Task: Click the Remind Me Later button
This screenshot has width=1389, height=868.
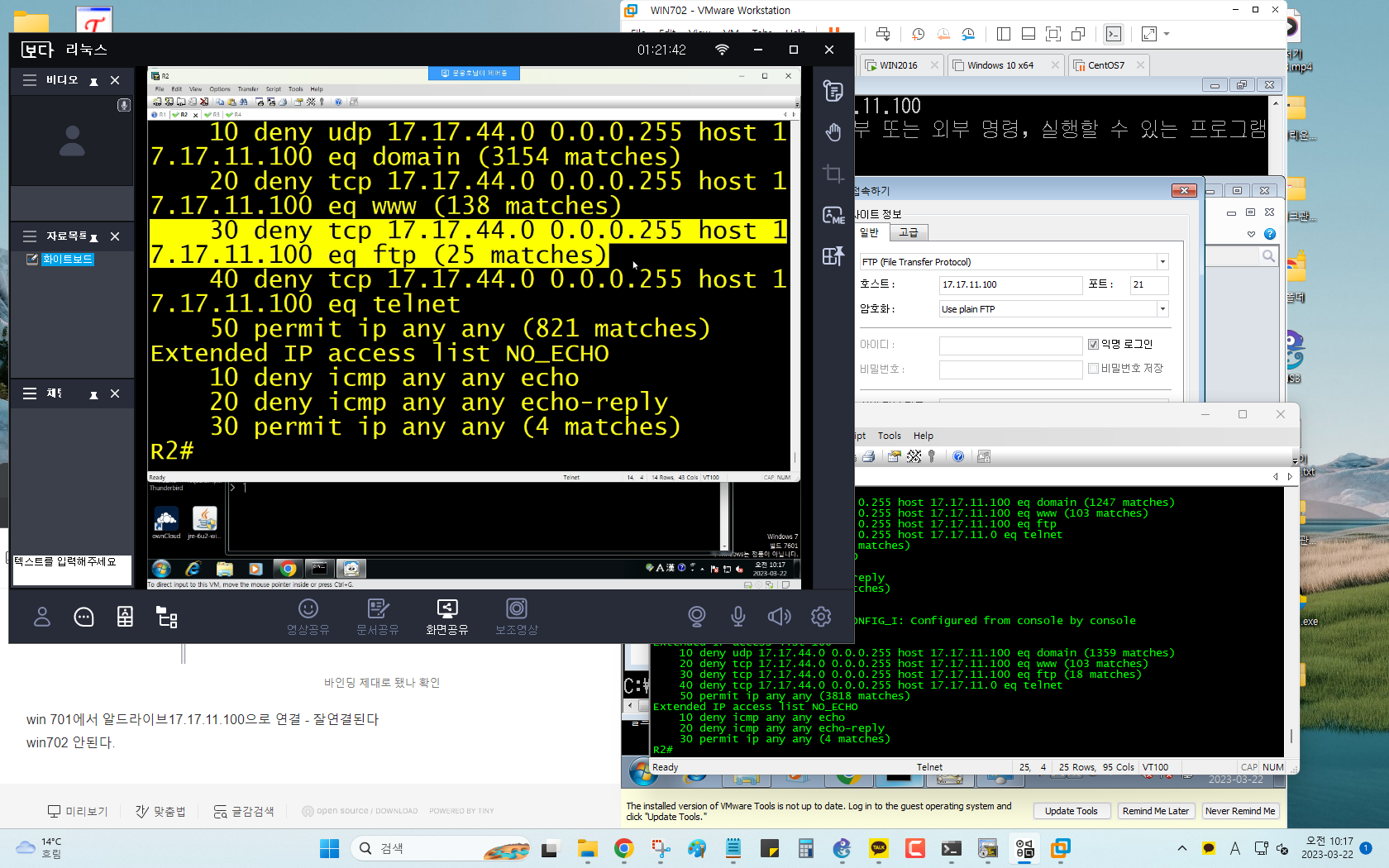Action: [x=1155, y=811]
